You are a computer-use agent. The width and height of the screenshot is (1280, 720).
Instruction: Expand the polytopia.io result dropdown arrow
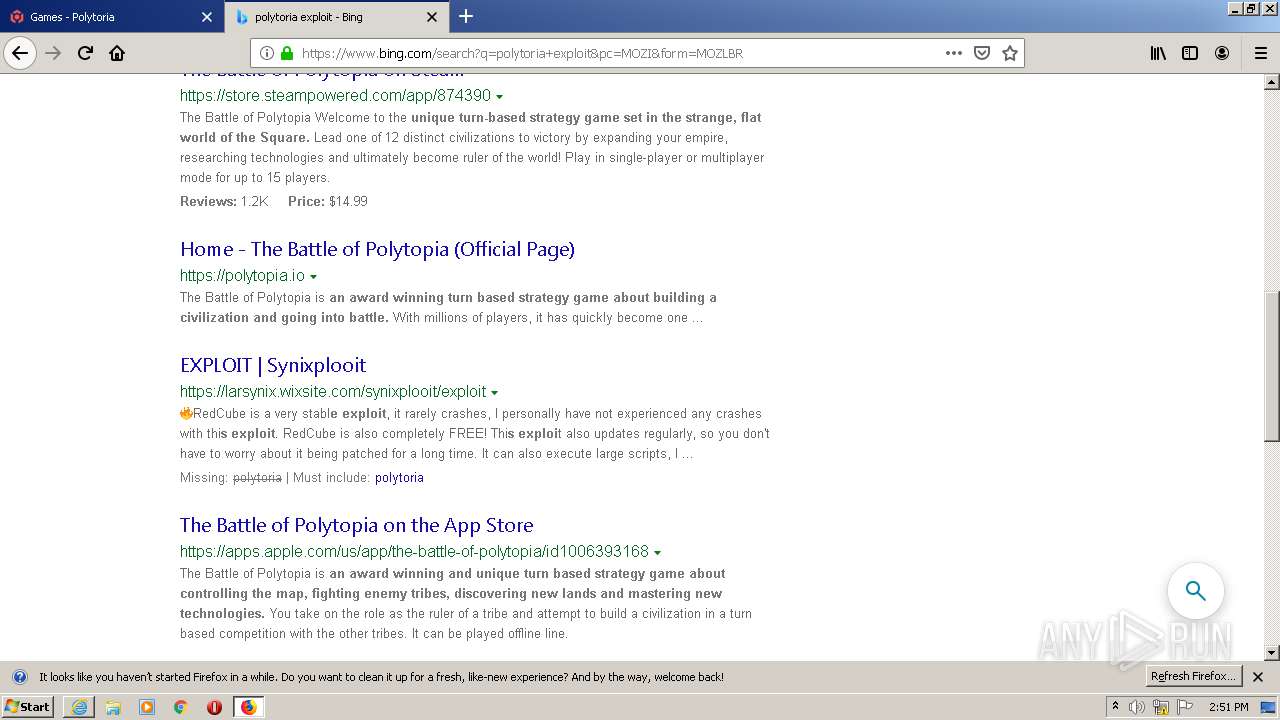click(313, 277)
